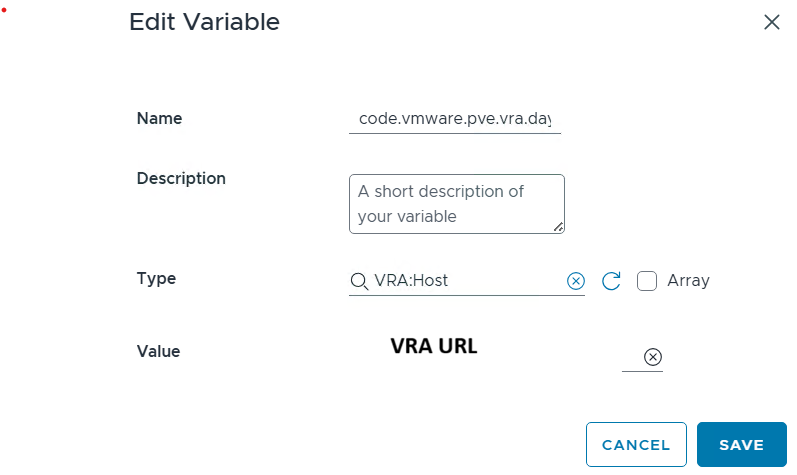Click the Description field label
Image resolution: width=797 pixels, height=475 pixels.
[181, 178]
